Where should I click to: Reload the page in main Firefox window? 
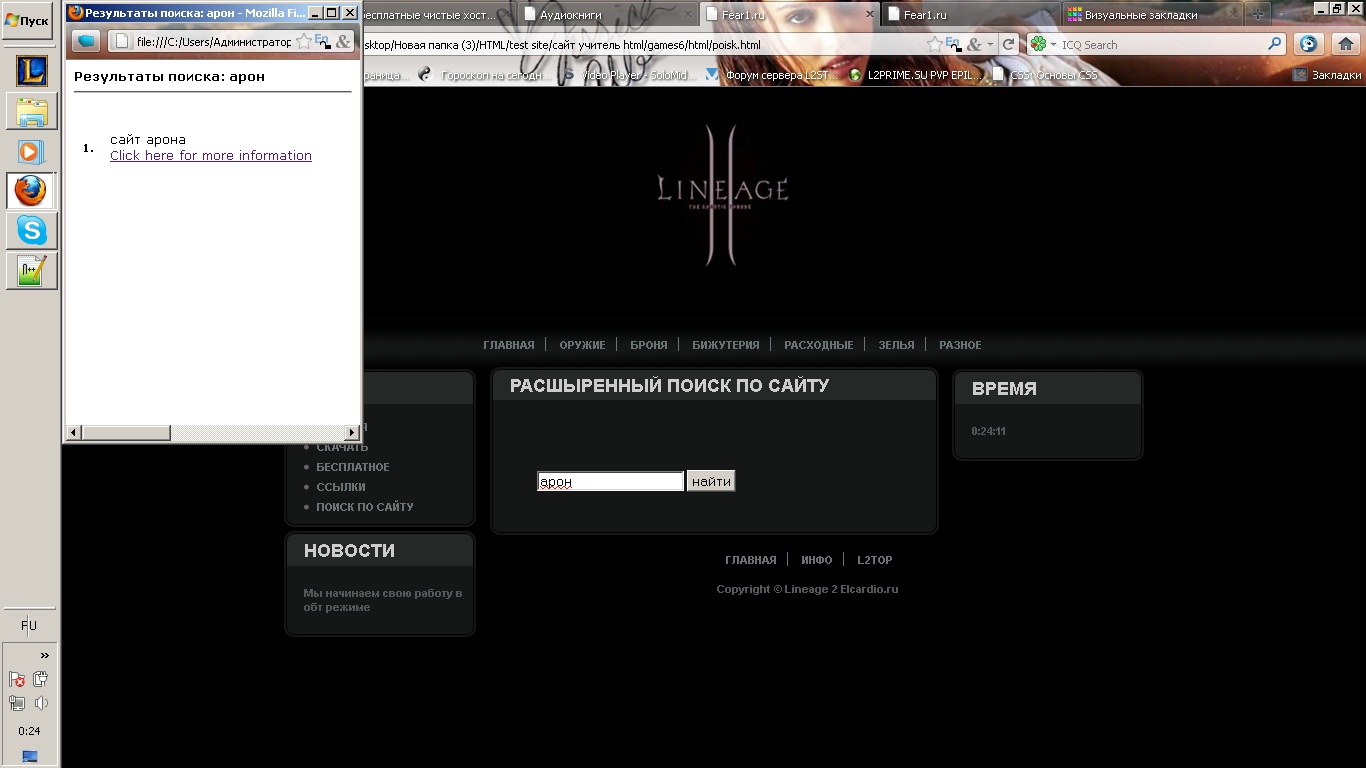[1009, 44]
